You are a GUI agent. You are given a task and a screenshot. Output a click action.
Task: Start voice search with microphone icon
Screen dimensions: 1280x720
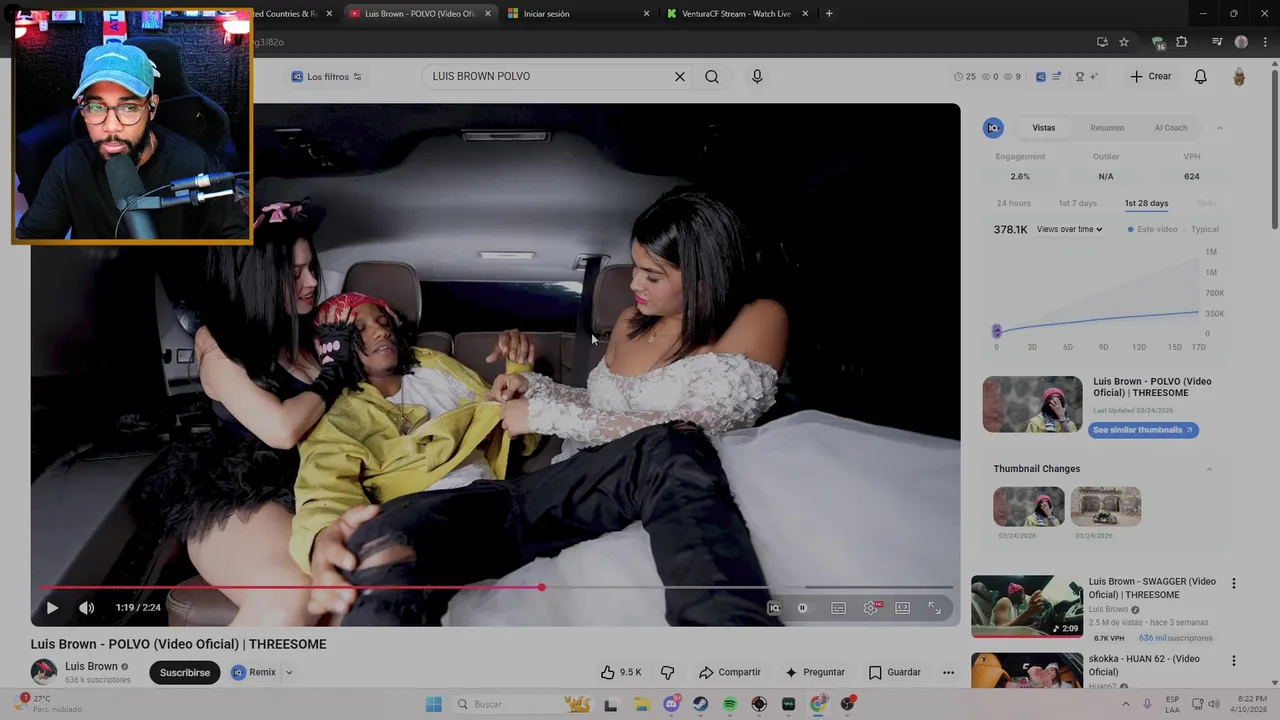click(x=757, y=77)
